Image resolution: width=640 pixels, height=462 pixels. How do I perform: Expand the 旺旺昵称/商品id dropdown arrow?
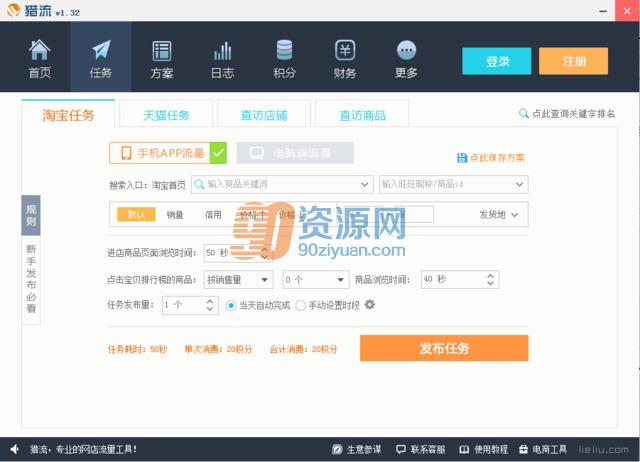click(519, 184)
